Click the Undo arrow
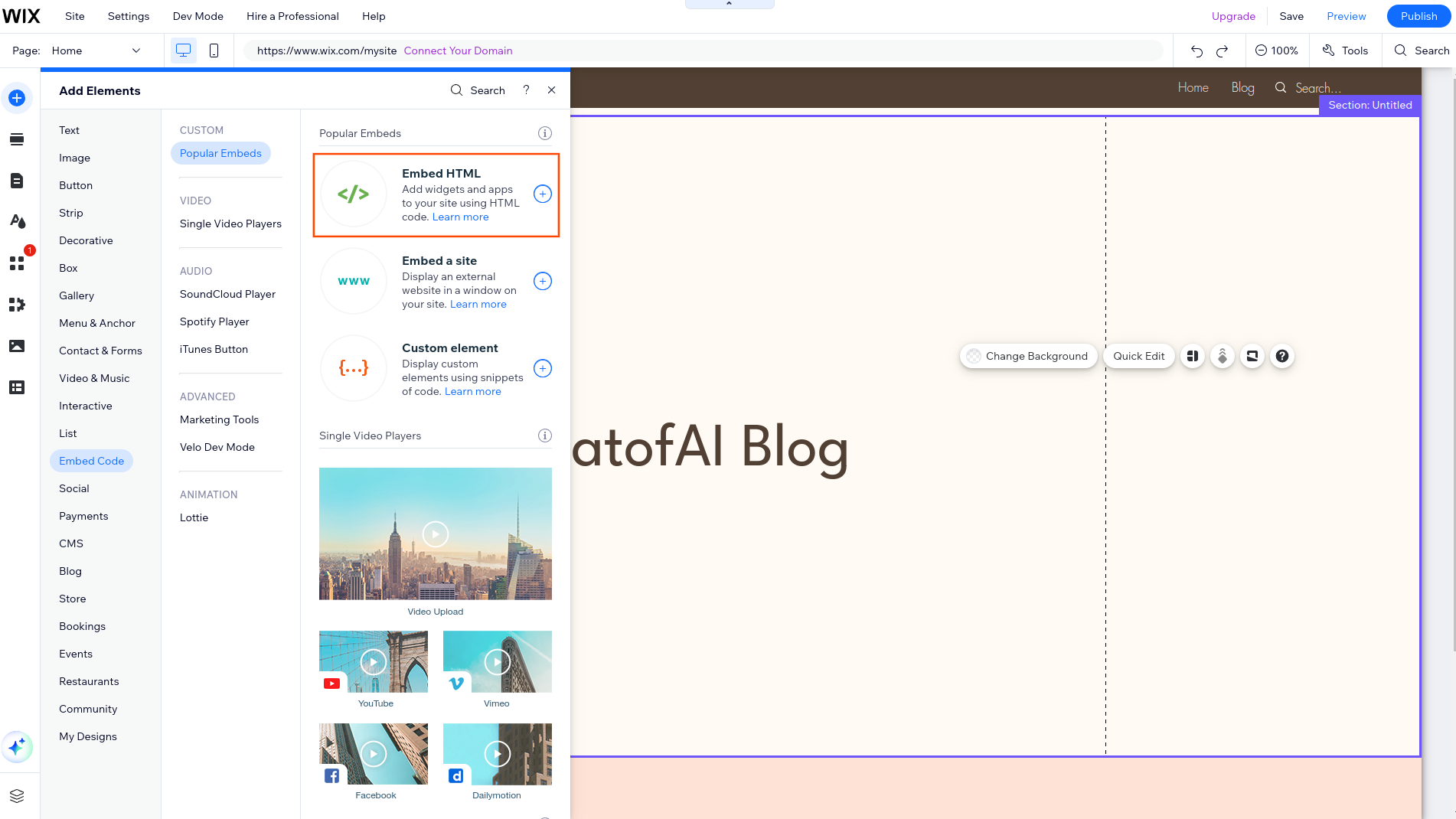The image size is (1456, 819). click(x=1196, y=51)
